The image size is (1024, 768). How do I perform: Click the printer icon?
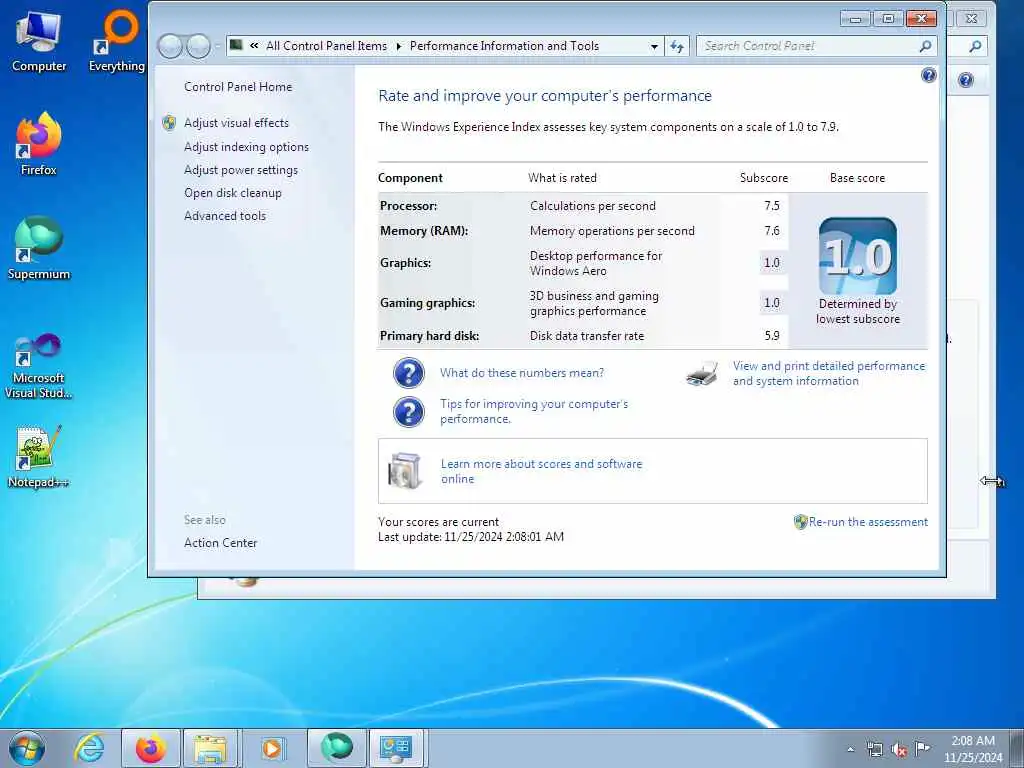[702, 374]
